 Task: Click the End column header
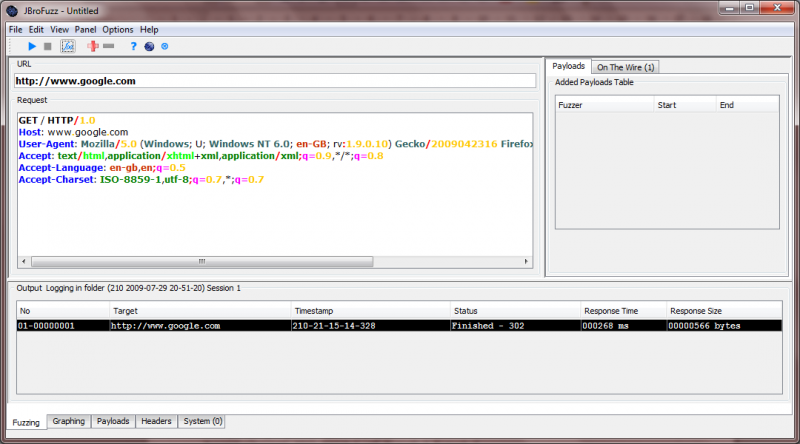click(748, 105)
